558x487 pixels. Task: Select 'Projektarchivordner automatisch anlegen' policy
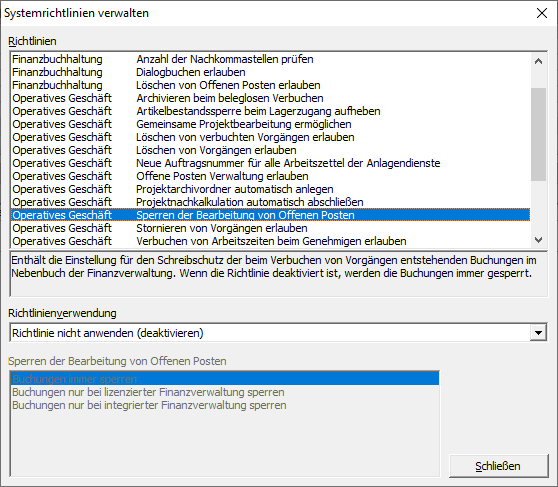coord(270,189)
